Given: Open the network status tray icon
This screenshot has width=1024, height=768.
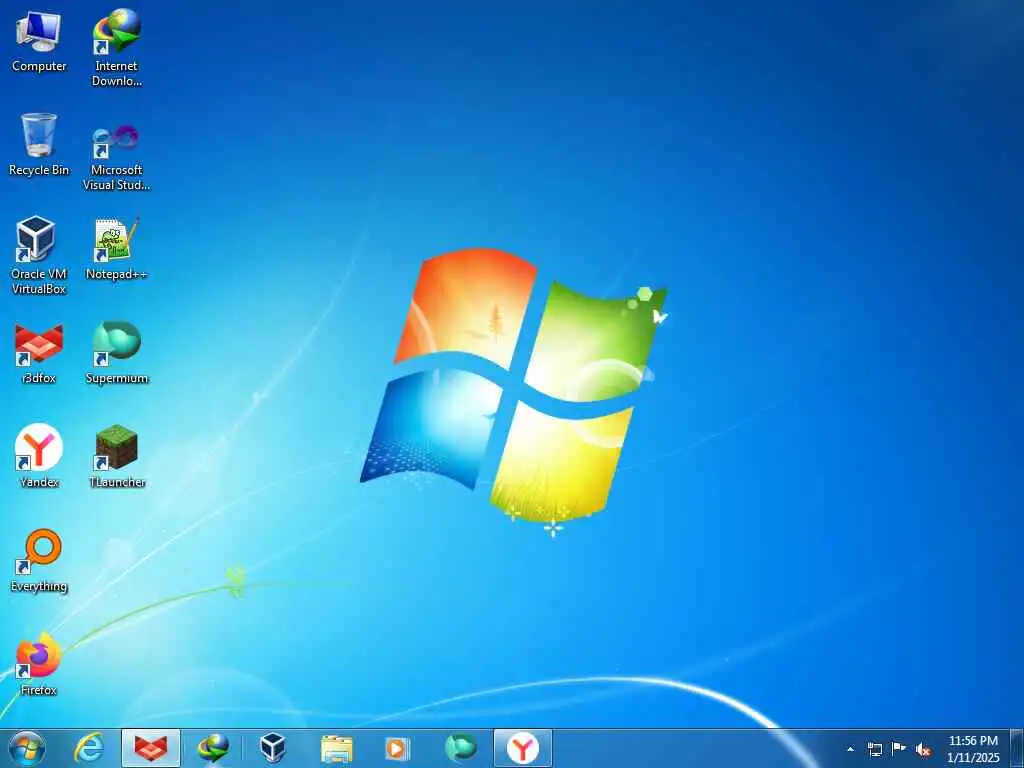Looking at the screenshot, I should pyautogui.click(x=874, y=749).
